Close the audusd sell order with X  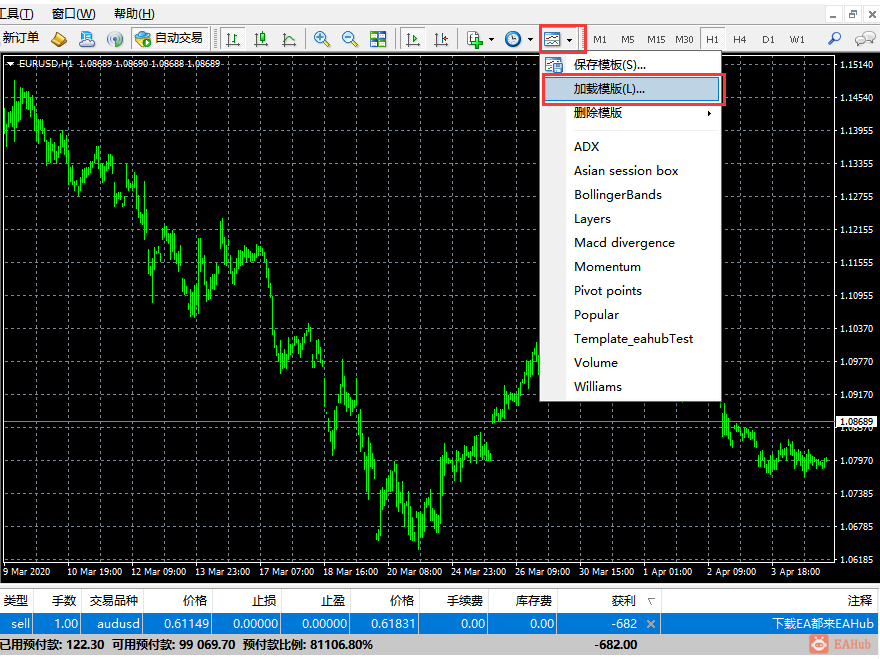point(651,624)
